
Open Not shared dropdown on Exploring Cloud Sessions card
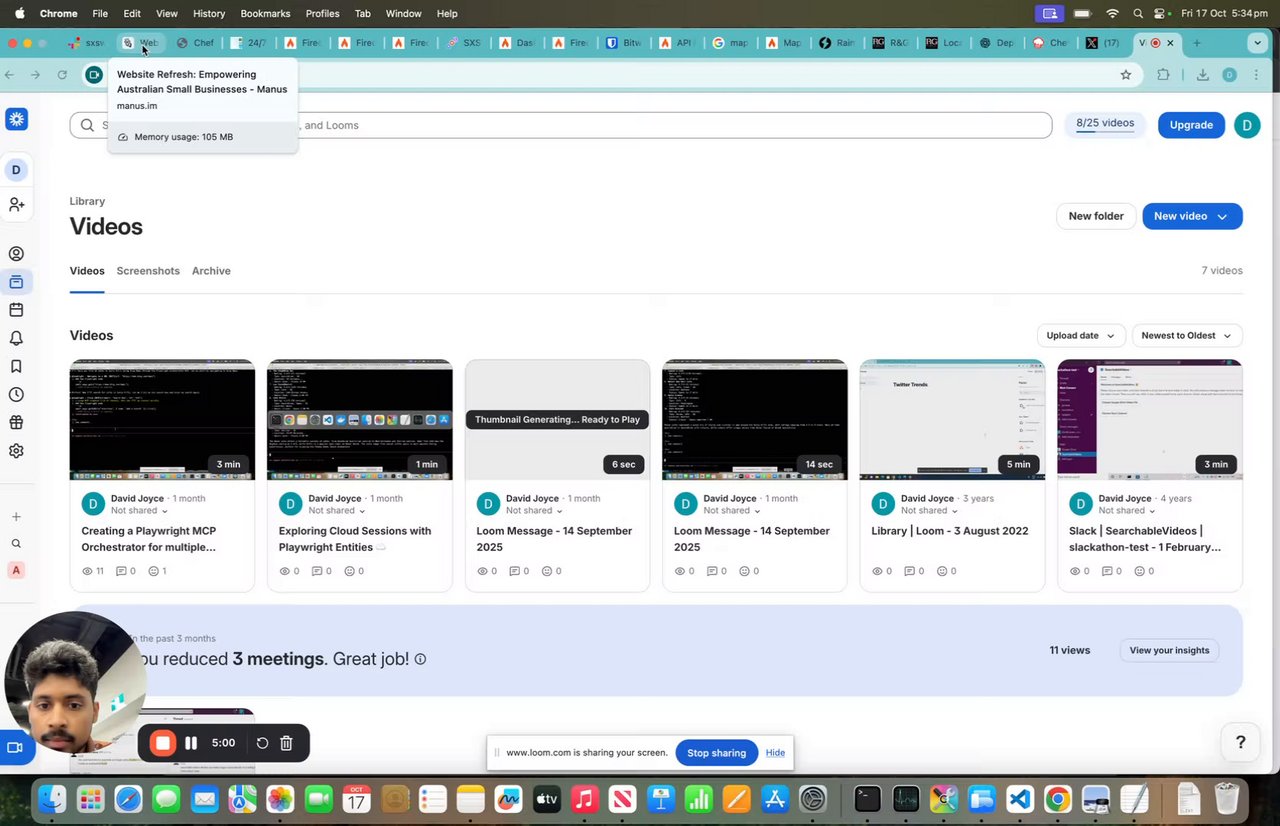click(x=336, y=510)
